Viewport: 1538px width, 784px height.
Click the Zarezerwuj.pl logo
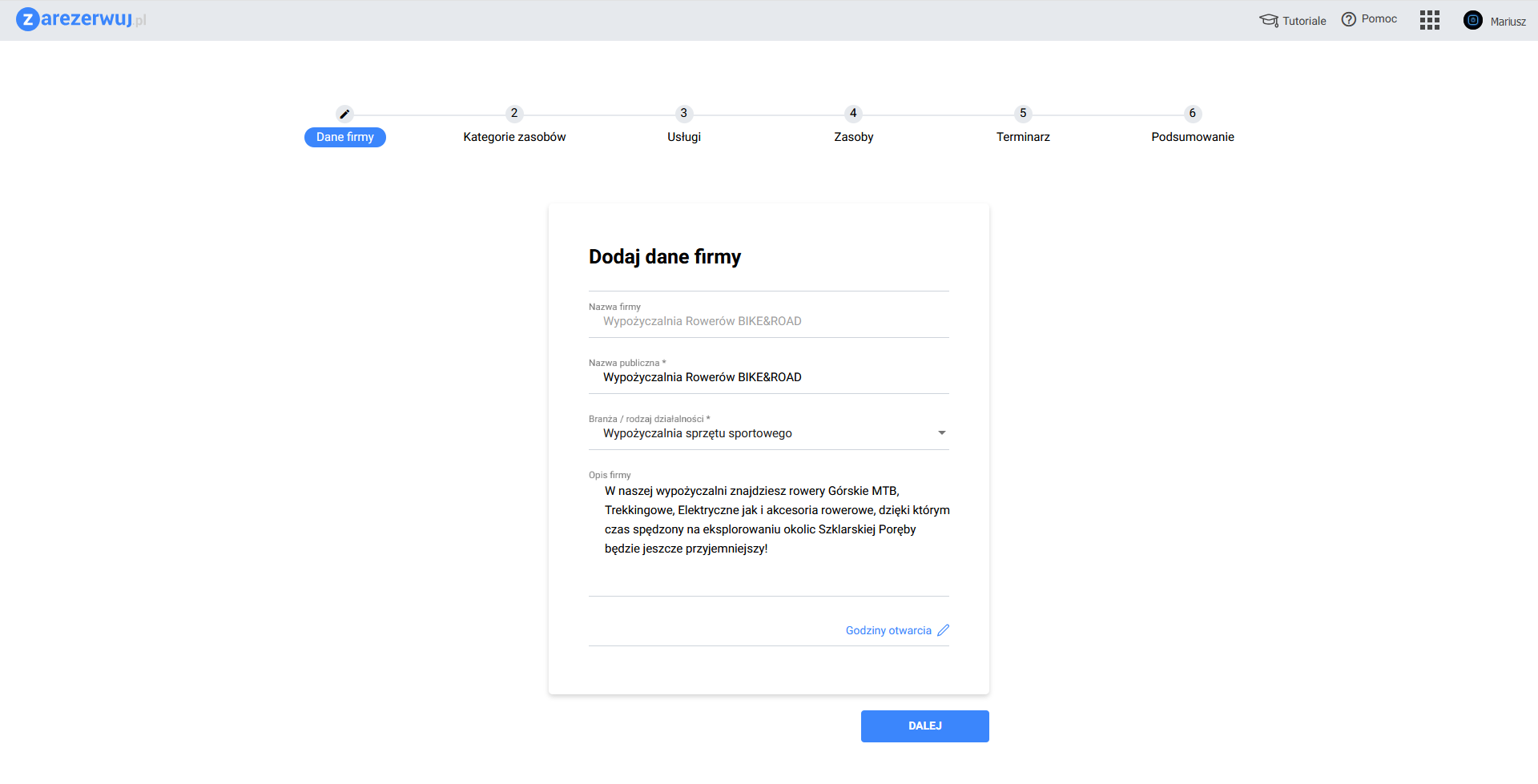tap(81, 19)
